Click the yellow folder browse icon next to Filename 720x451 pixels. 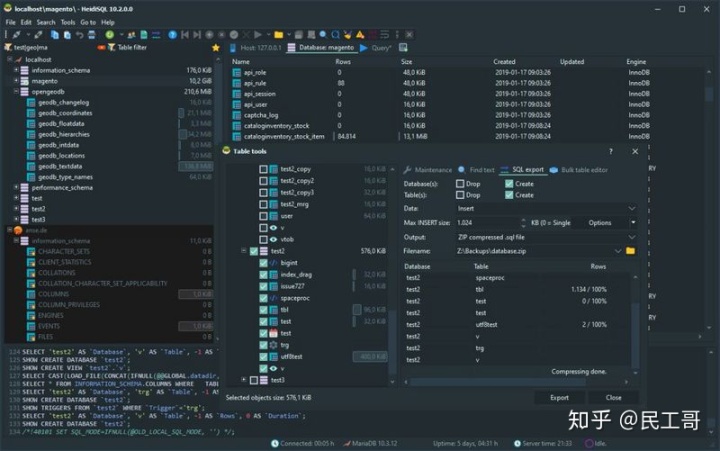(630, 251)
